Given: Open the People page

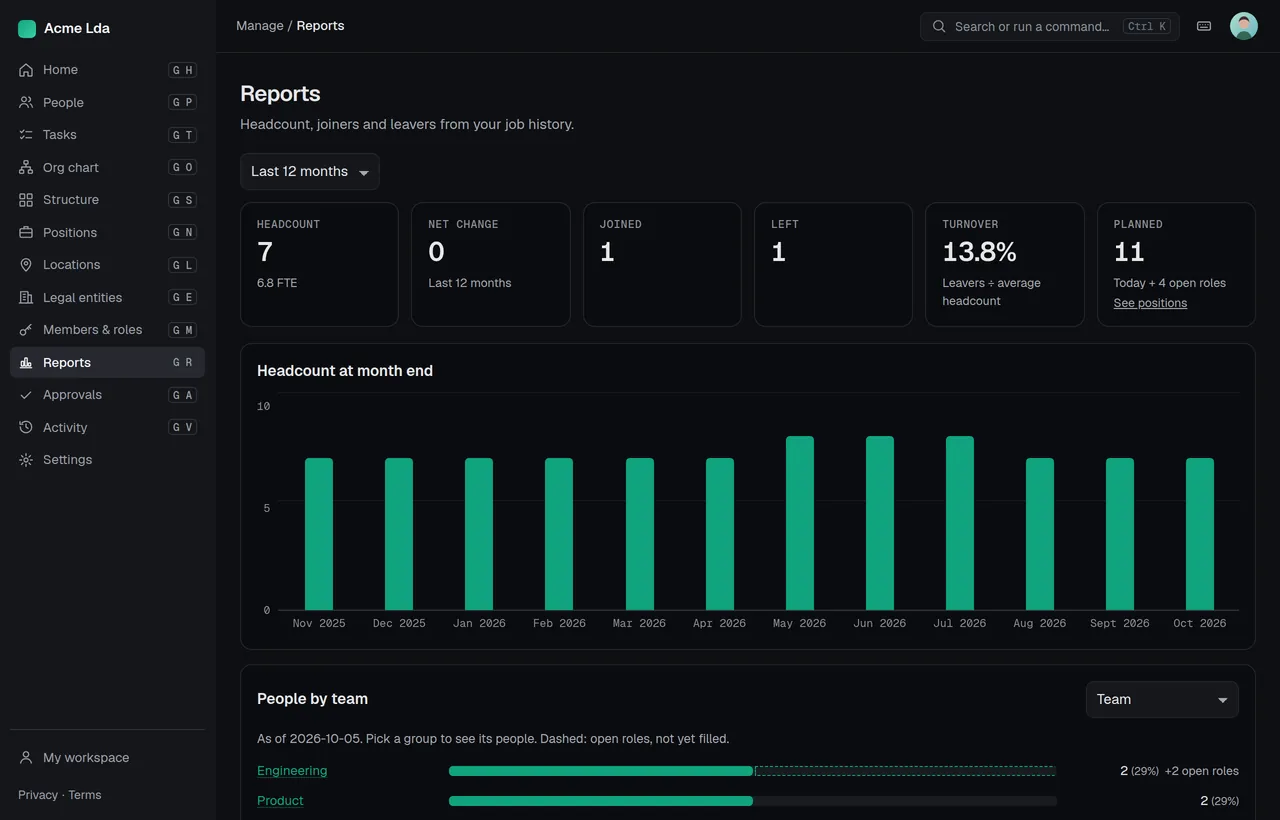Looking at the screenshot, I should [x=107, y=103].
